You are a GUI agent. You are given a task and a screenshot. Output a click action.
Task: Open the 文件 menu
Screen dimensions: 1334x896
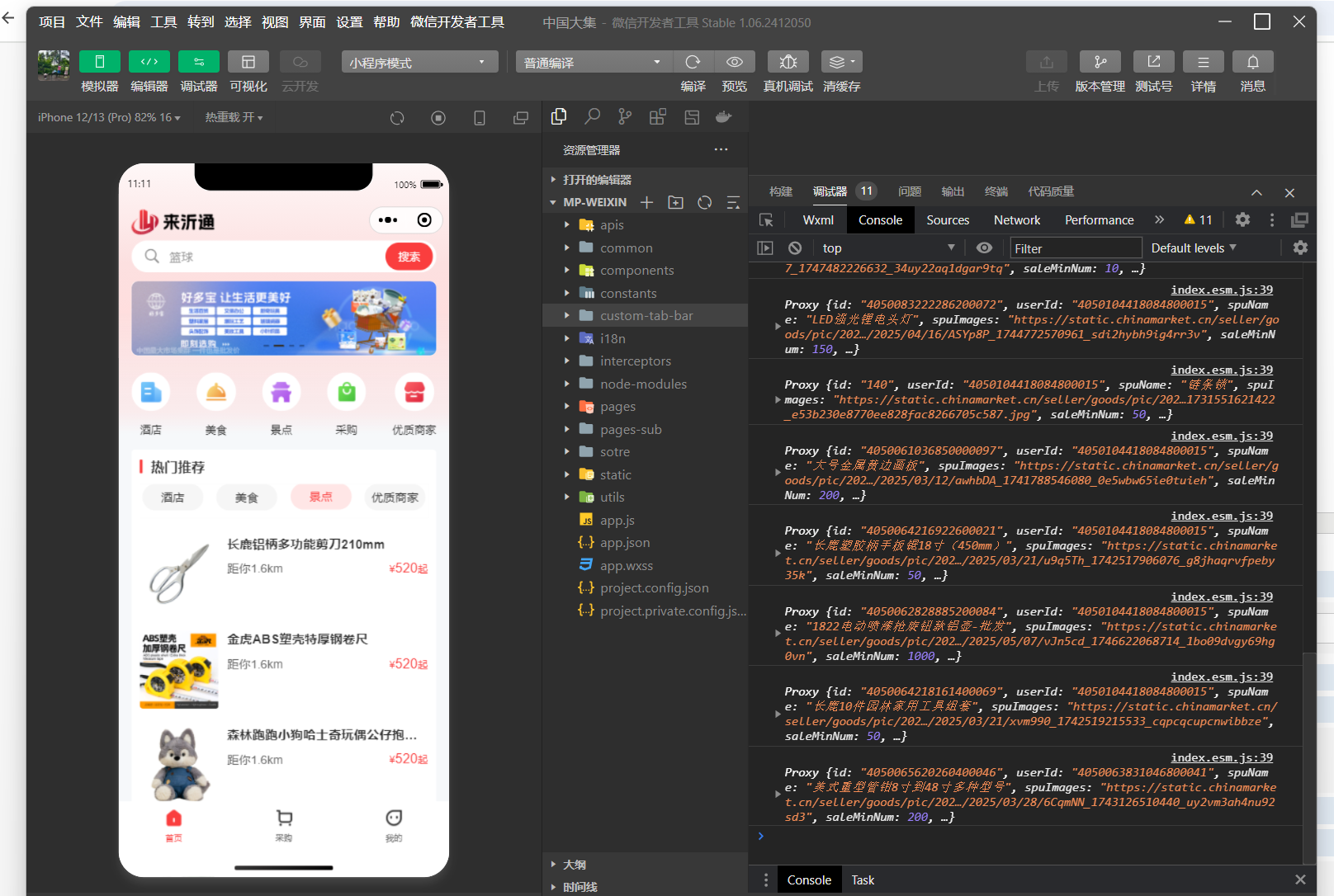[x=89, y=22]
